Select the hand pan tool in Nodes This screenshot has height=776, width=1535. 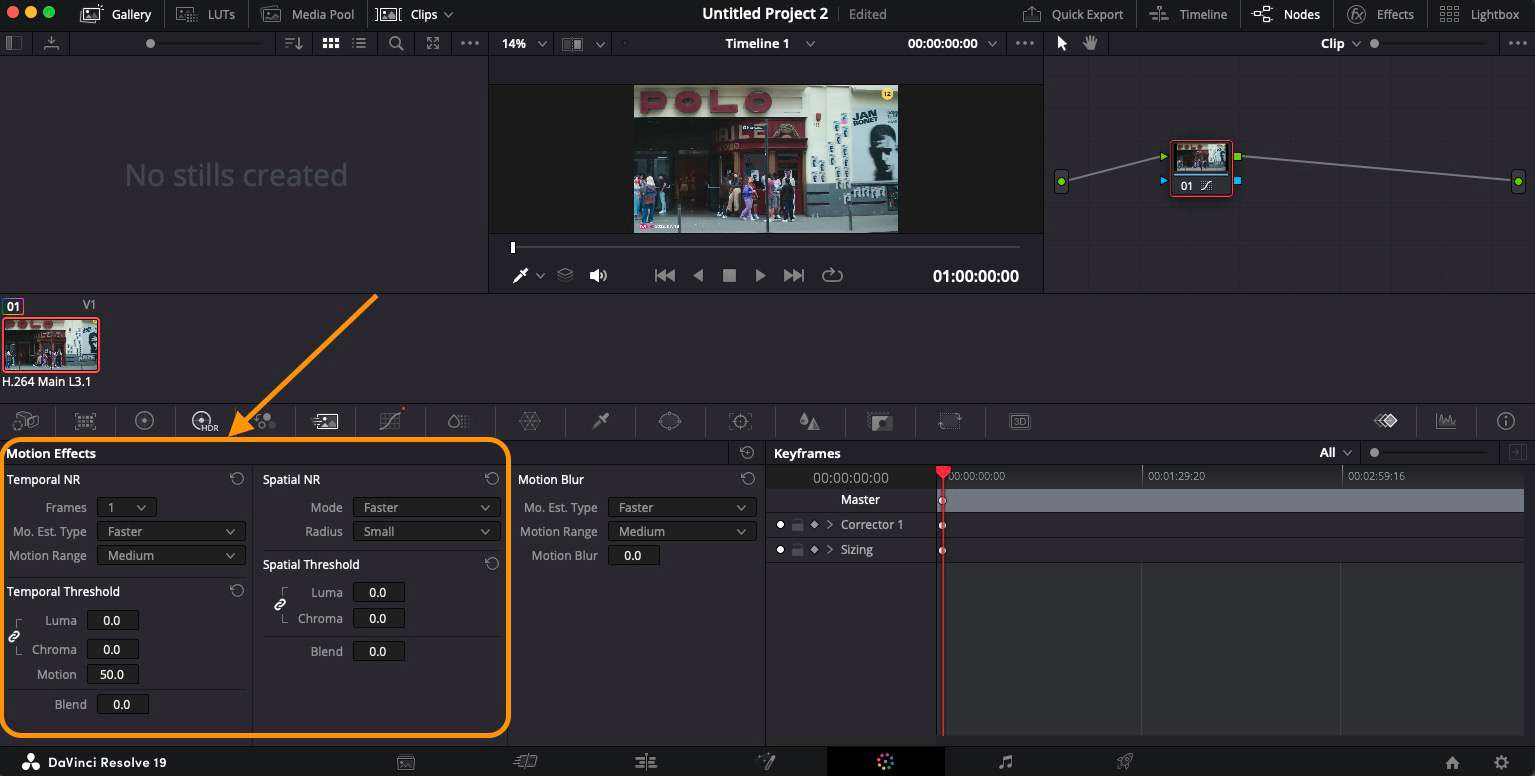click(1090, 44)
